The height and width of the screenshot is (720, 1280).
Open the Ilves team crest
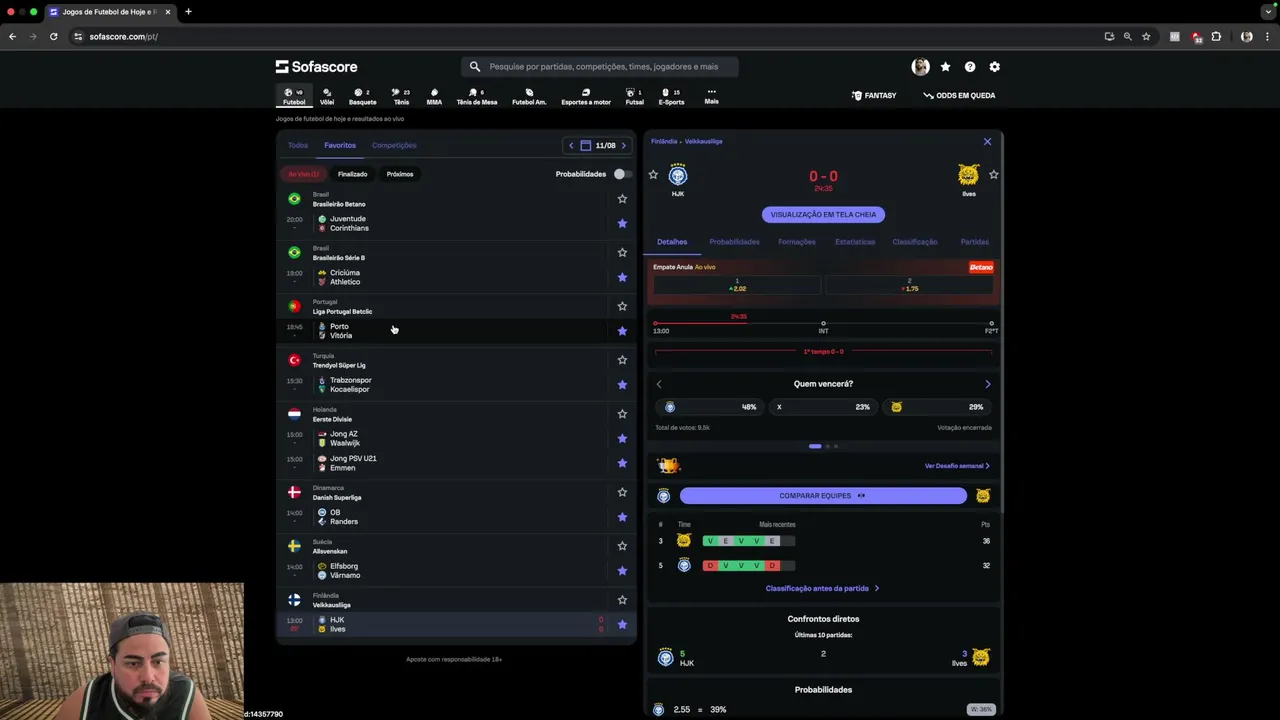coord(968,176)
